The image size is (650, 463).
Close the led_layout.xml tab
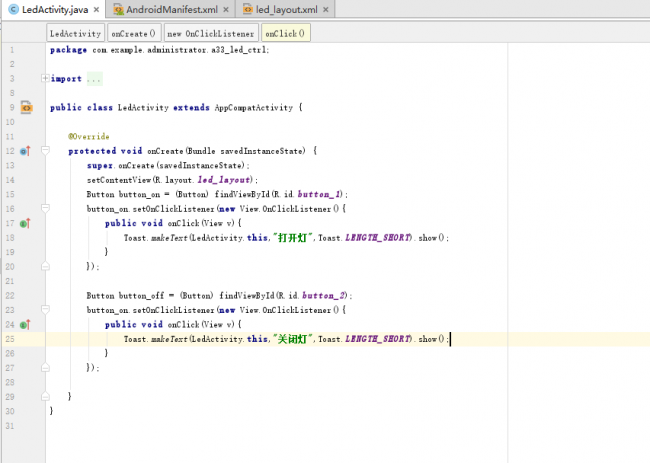[326, 10]
